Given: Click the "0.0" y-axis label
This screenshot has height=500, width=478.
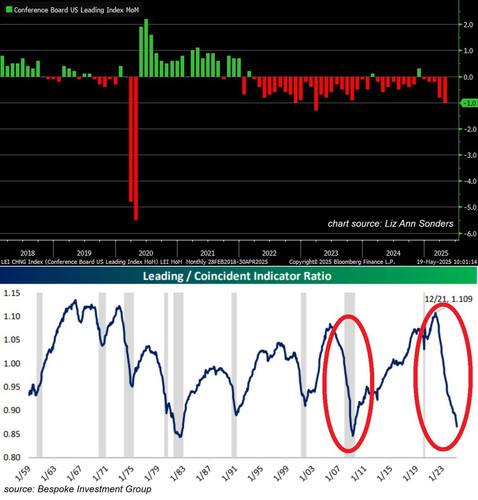Looking at the screenshot, I should 468,77.
